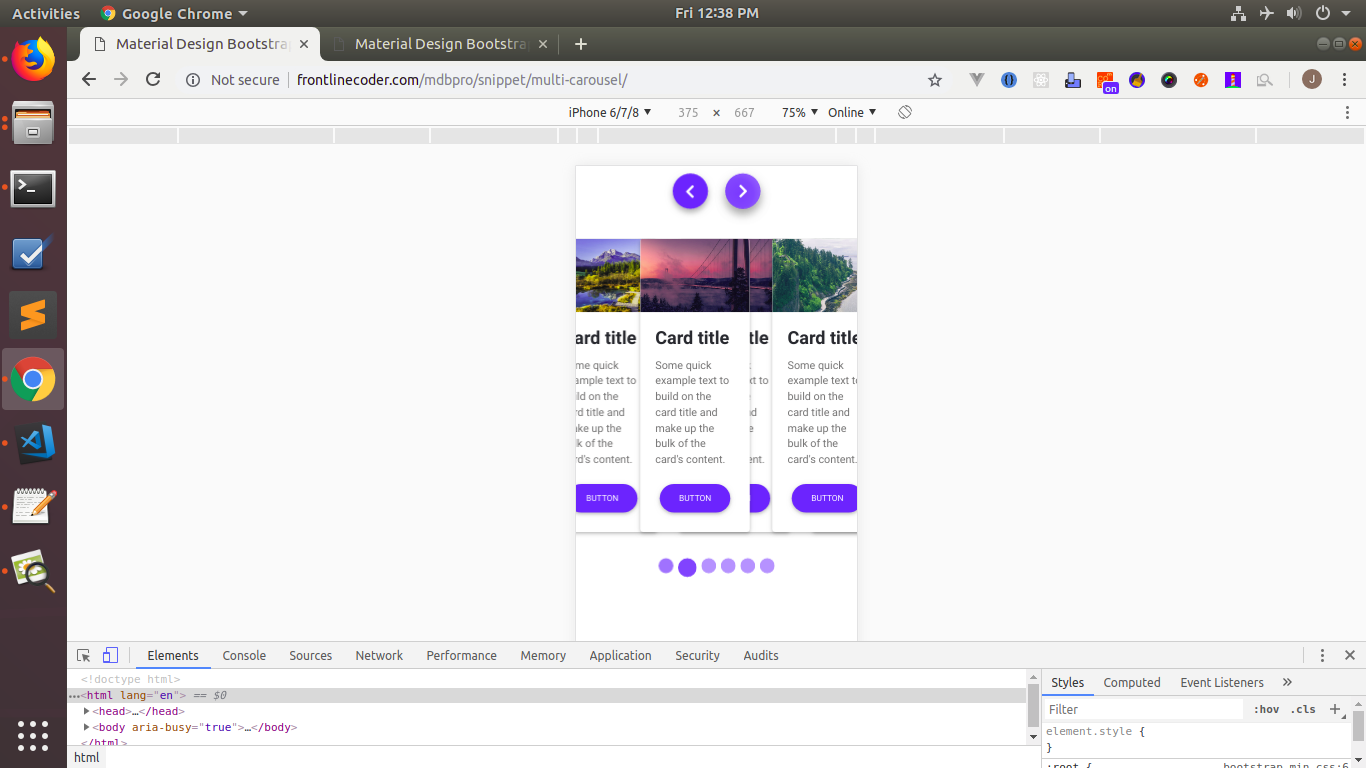This screenshot has width=1366, height=768.
Task: Open the Vue.js devtools extension icon
Action: pos(977,80)
